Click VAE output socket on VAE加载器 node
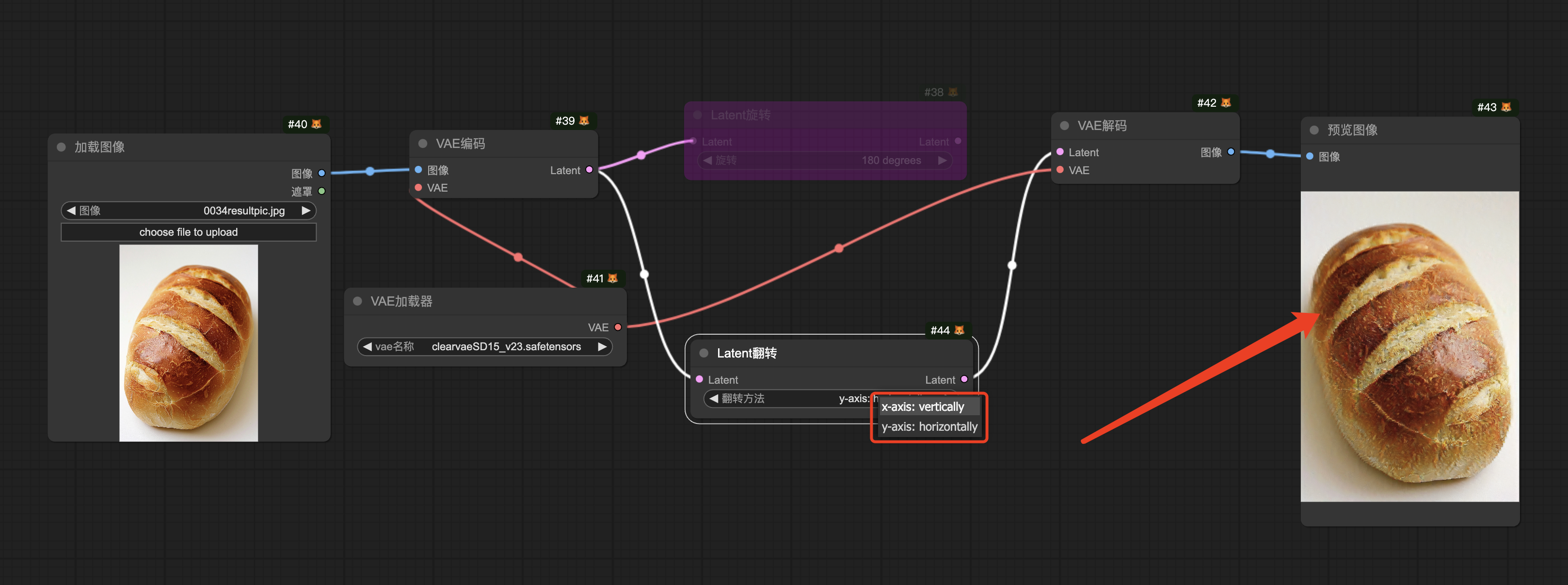Screen dimensions: 1568x585 point(618,327)
